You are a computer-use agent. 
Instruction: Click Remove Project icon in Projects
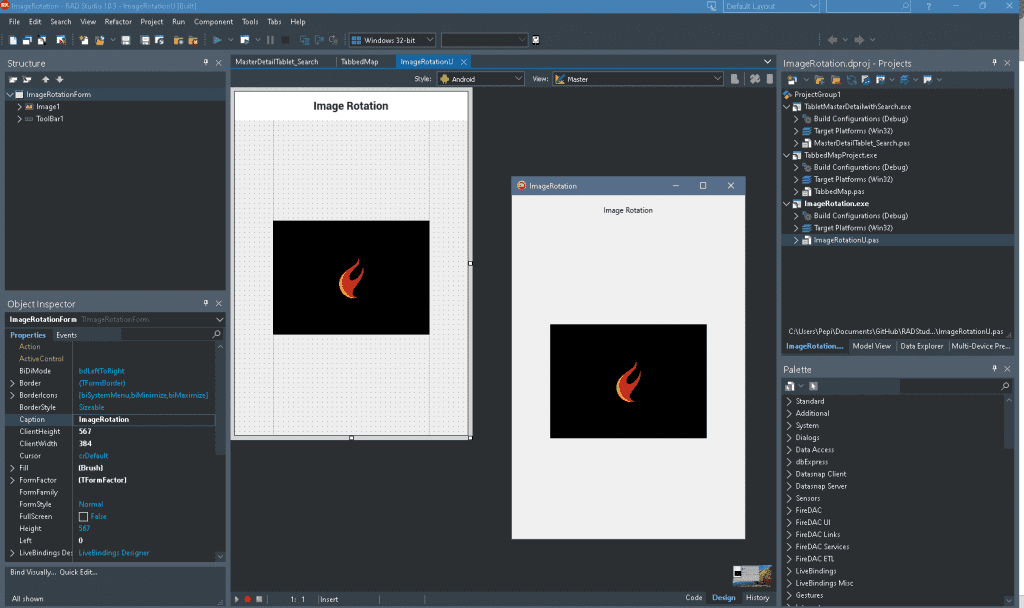click(x=836, y=80)
